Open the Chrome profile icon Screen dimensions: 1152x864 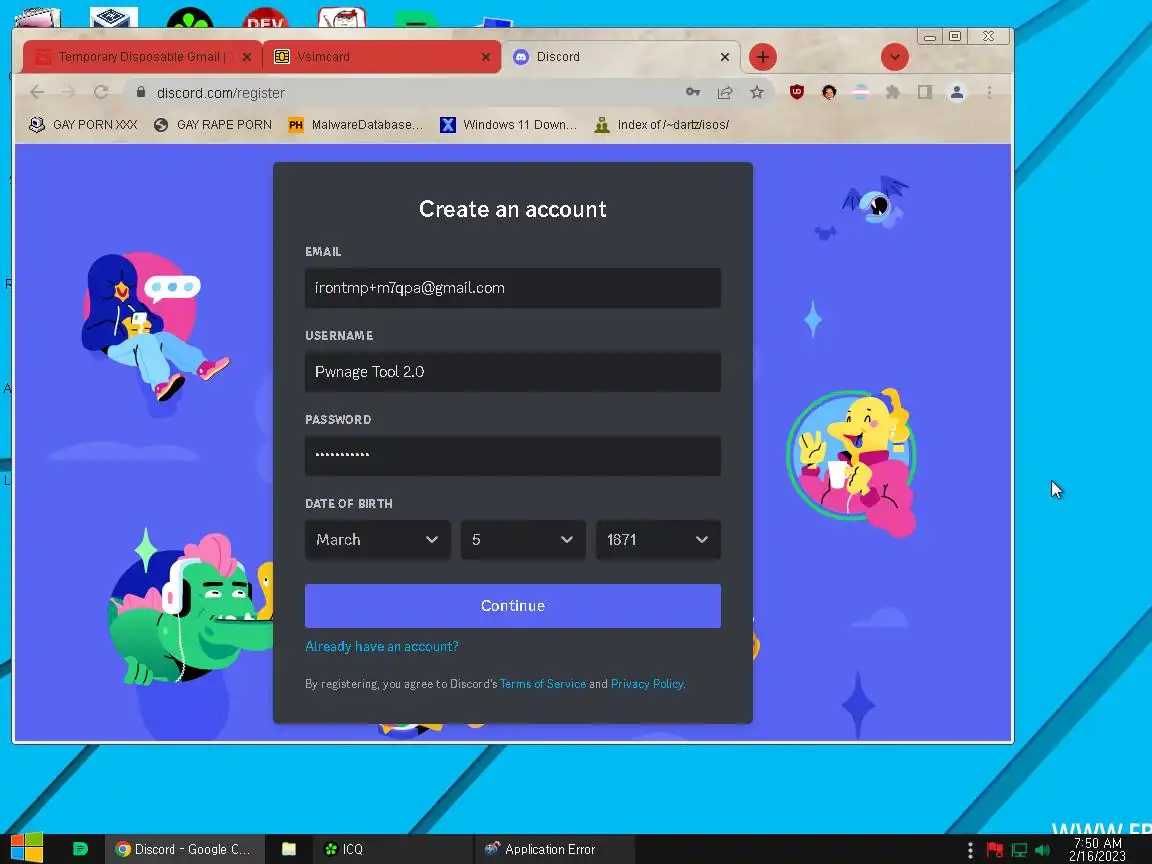(x=957, y=93)
